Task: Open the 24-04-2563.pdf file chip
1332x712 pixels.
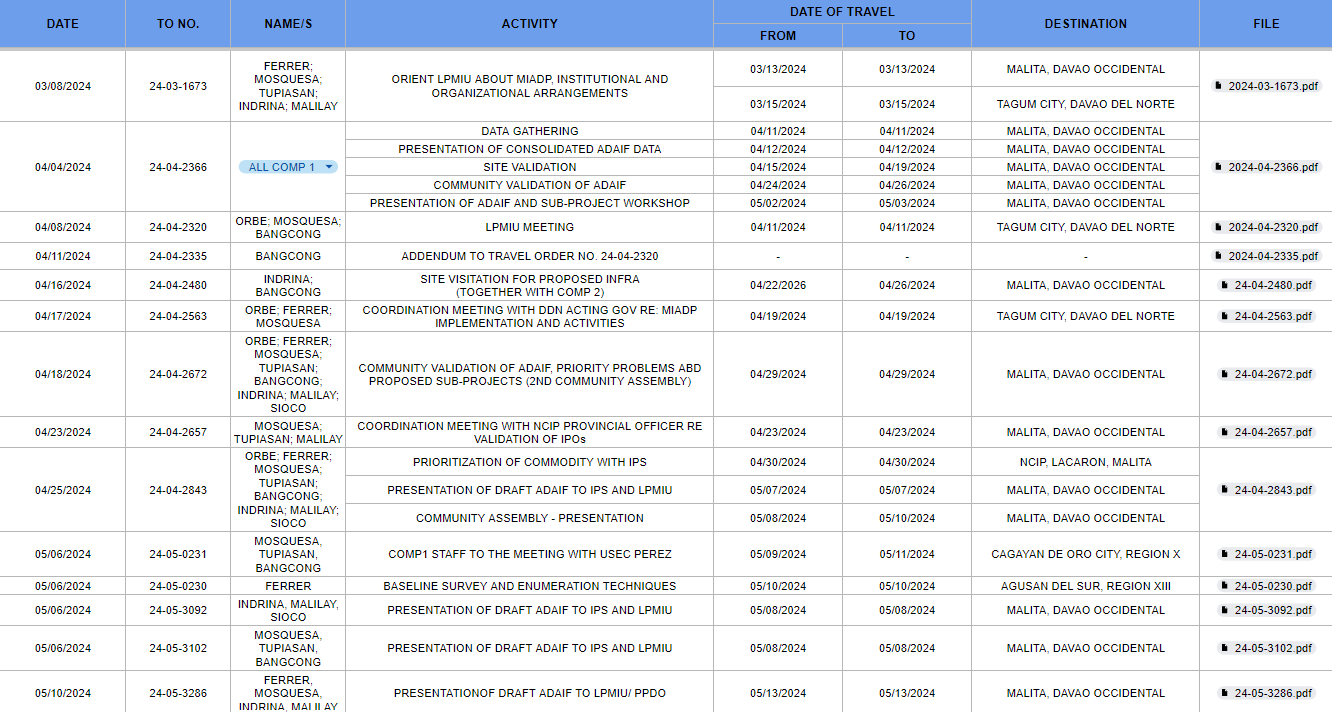Action: click(1266, 316)
